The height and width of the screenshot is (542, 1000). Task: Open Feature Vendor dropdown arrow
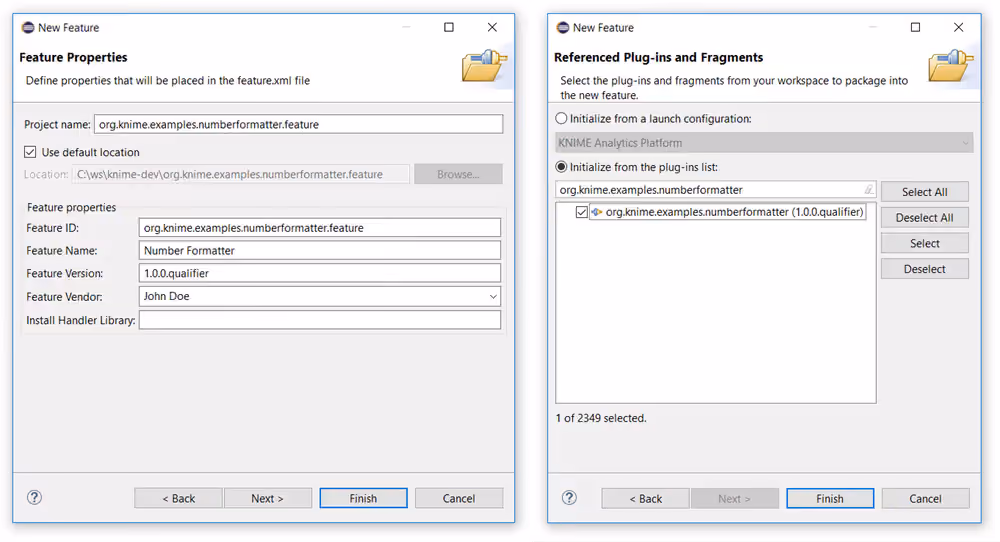pyautogui.click(x=492, y=297)
